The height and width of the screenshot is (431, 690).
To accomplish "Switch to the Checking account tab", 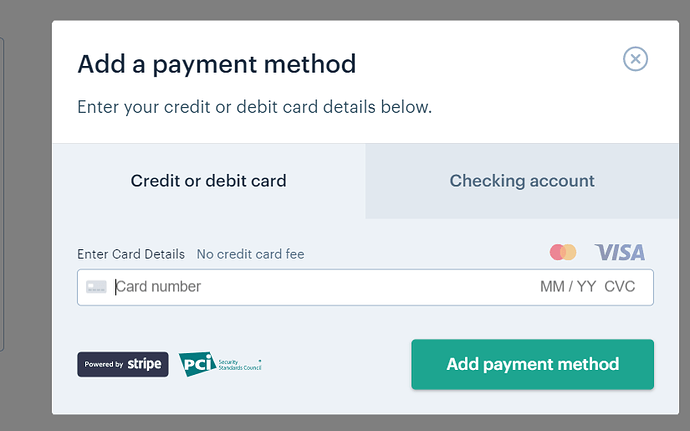I will click(x=522, y=181).
